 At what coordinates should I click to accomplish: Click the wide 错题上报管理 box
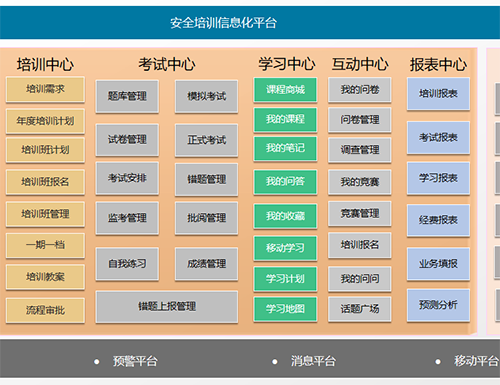click(x=167, y=307)
